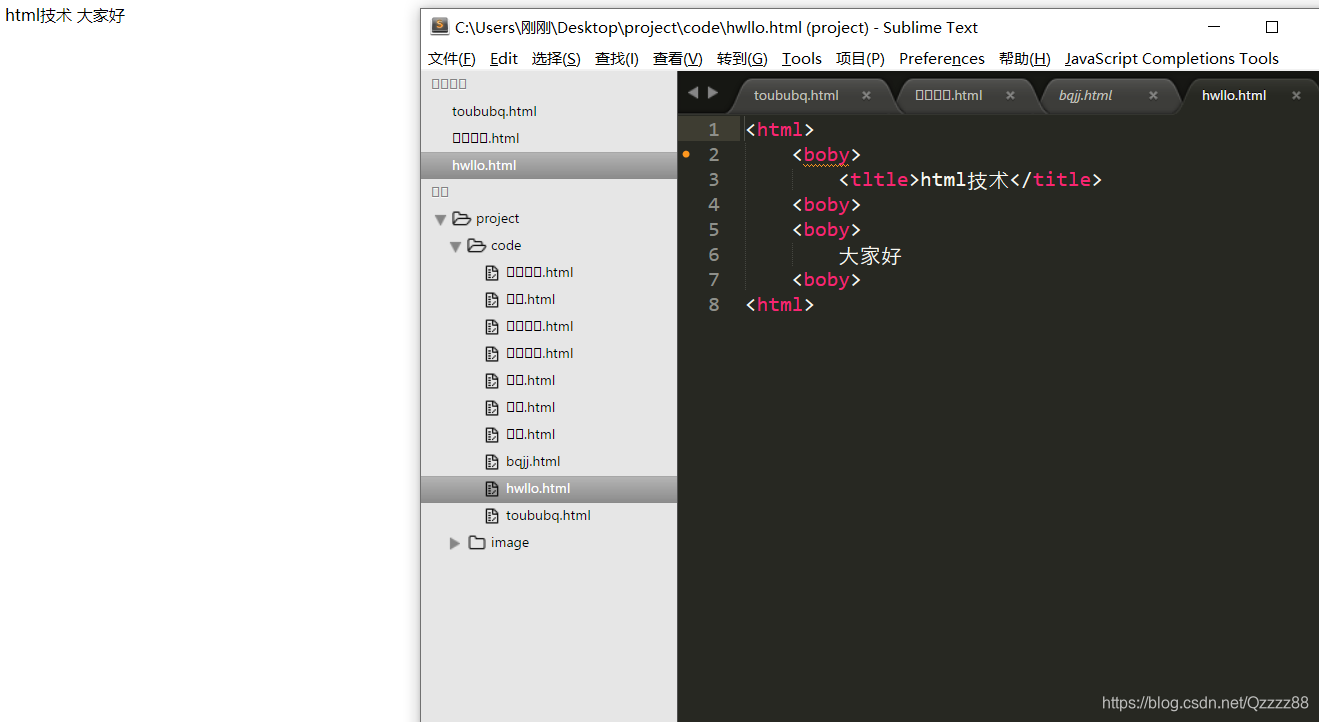Click file icon beside hwllo.html in folder tree
1319x722 pixels.
point(491,488)
